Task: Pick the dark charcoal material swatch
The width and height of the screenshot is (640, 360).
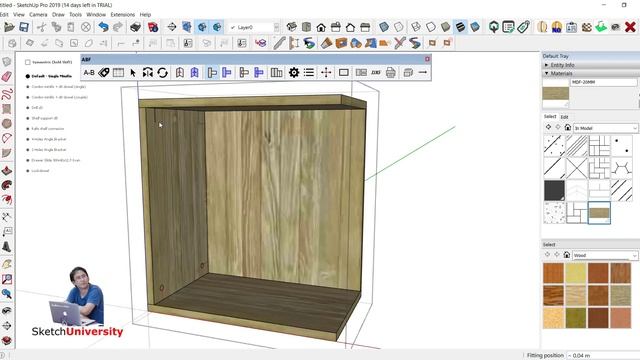Action: point(554,190)
